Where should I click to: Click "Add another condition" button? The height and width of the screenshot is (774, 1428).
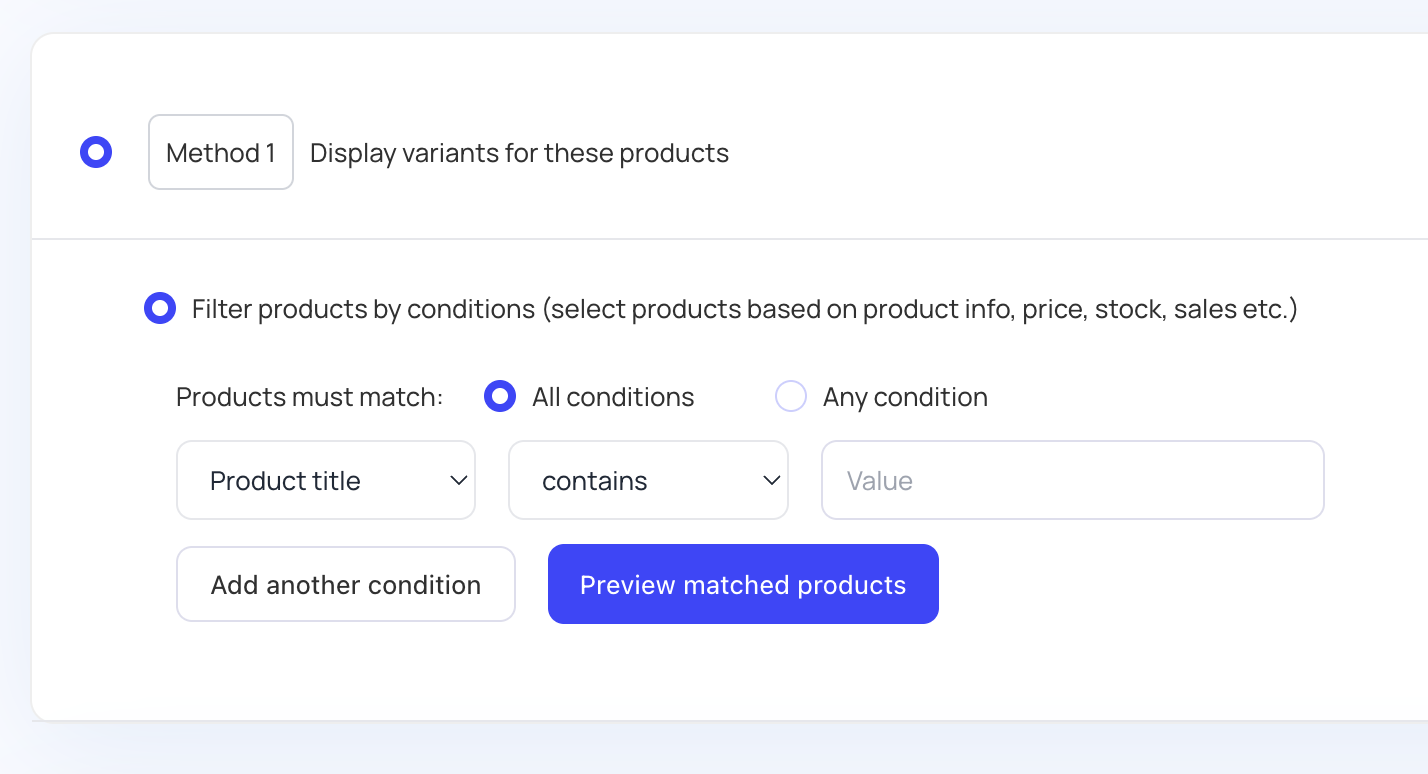click(x=346, y=585)
